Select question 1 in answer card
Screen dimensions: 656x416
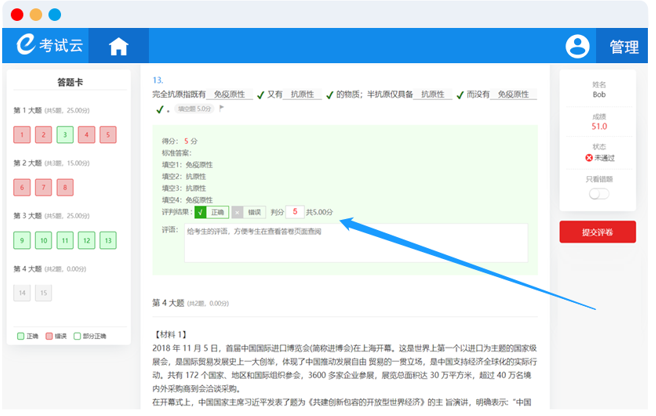[x=21, y=134]
